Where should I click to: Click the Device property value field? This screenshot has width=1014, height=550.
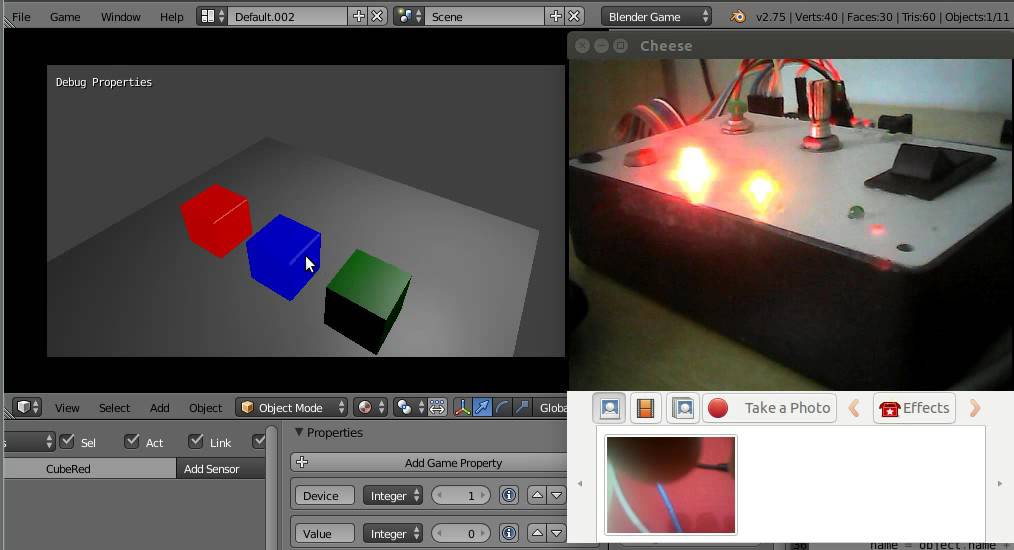click(460, 496)
